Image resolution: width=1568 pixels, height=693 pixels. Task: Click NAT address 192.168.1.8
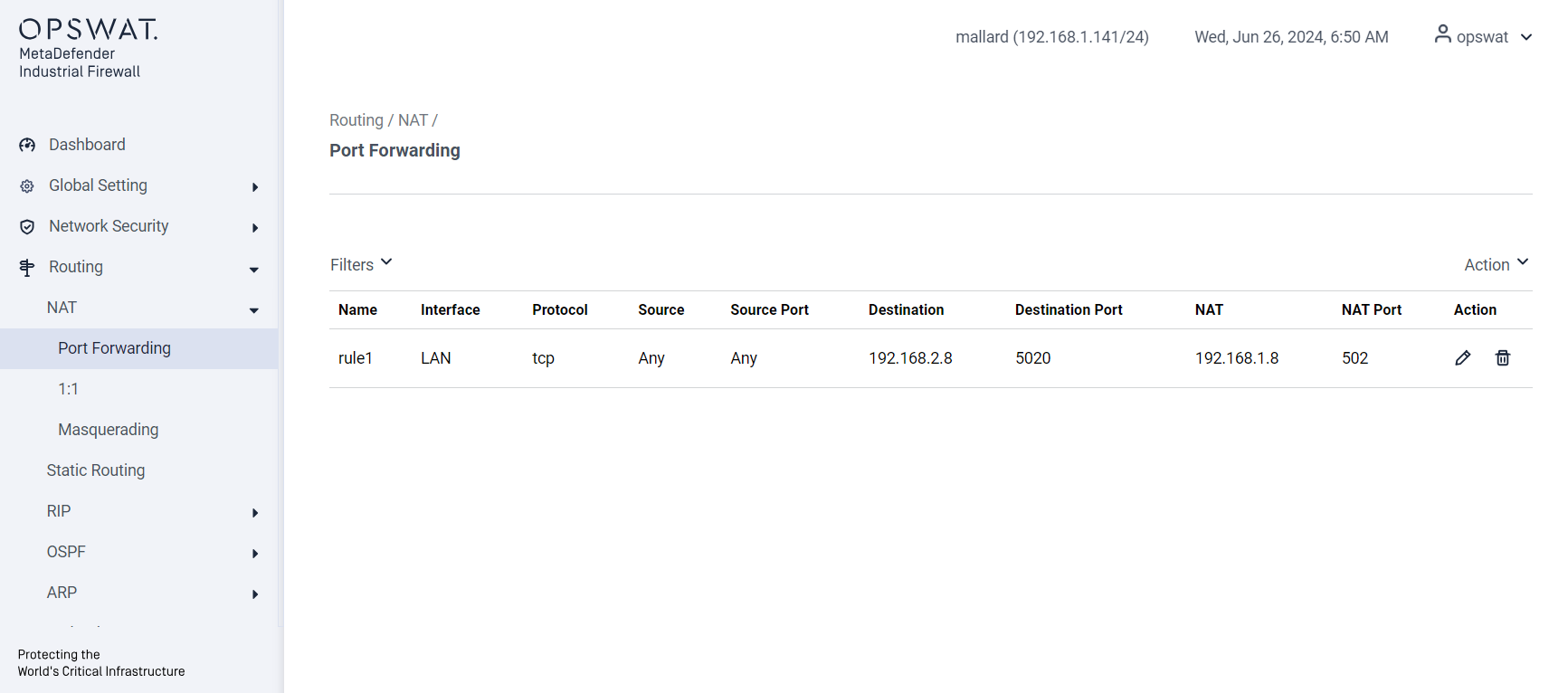1237,358
